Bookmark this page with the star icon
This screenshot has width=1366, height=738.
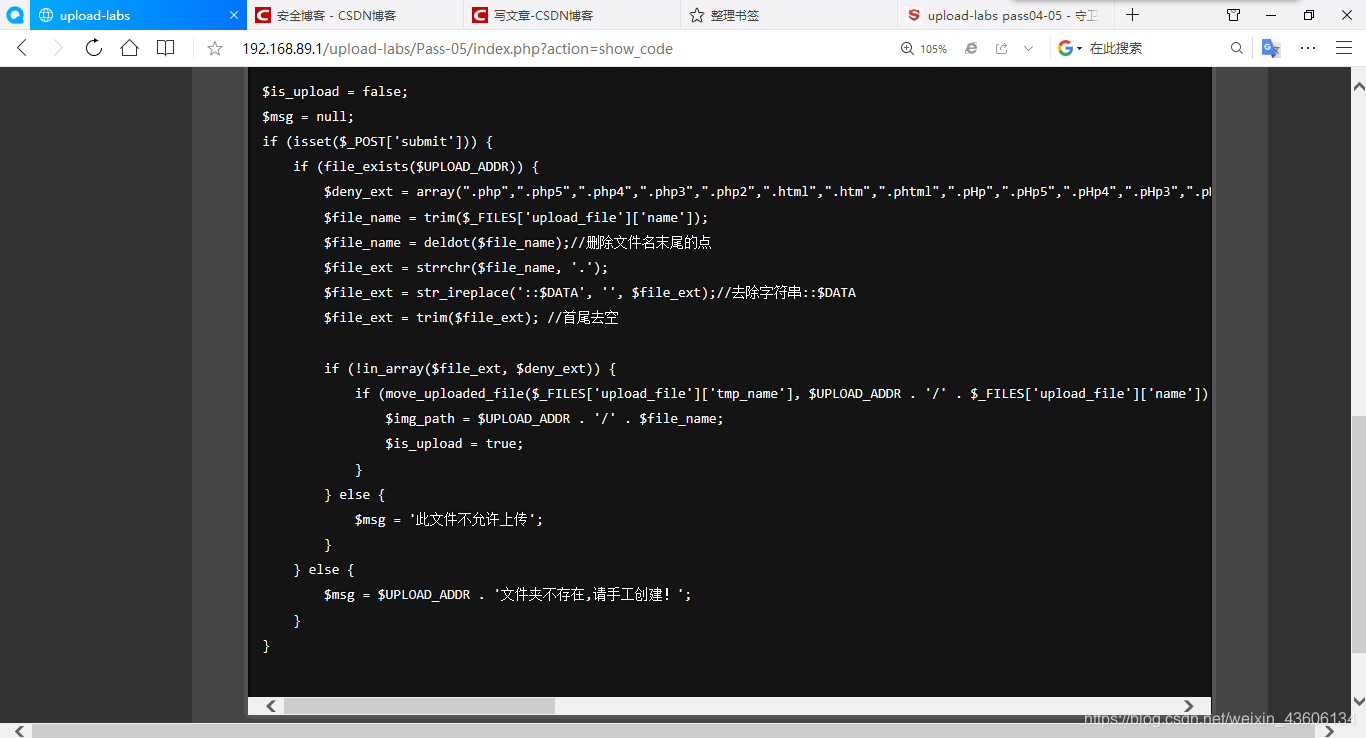pyautogui.click(x=215, y=48)
